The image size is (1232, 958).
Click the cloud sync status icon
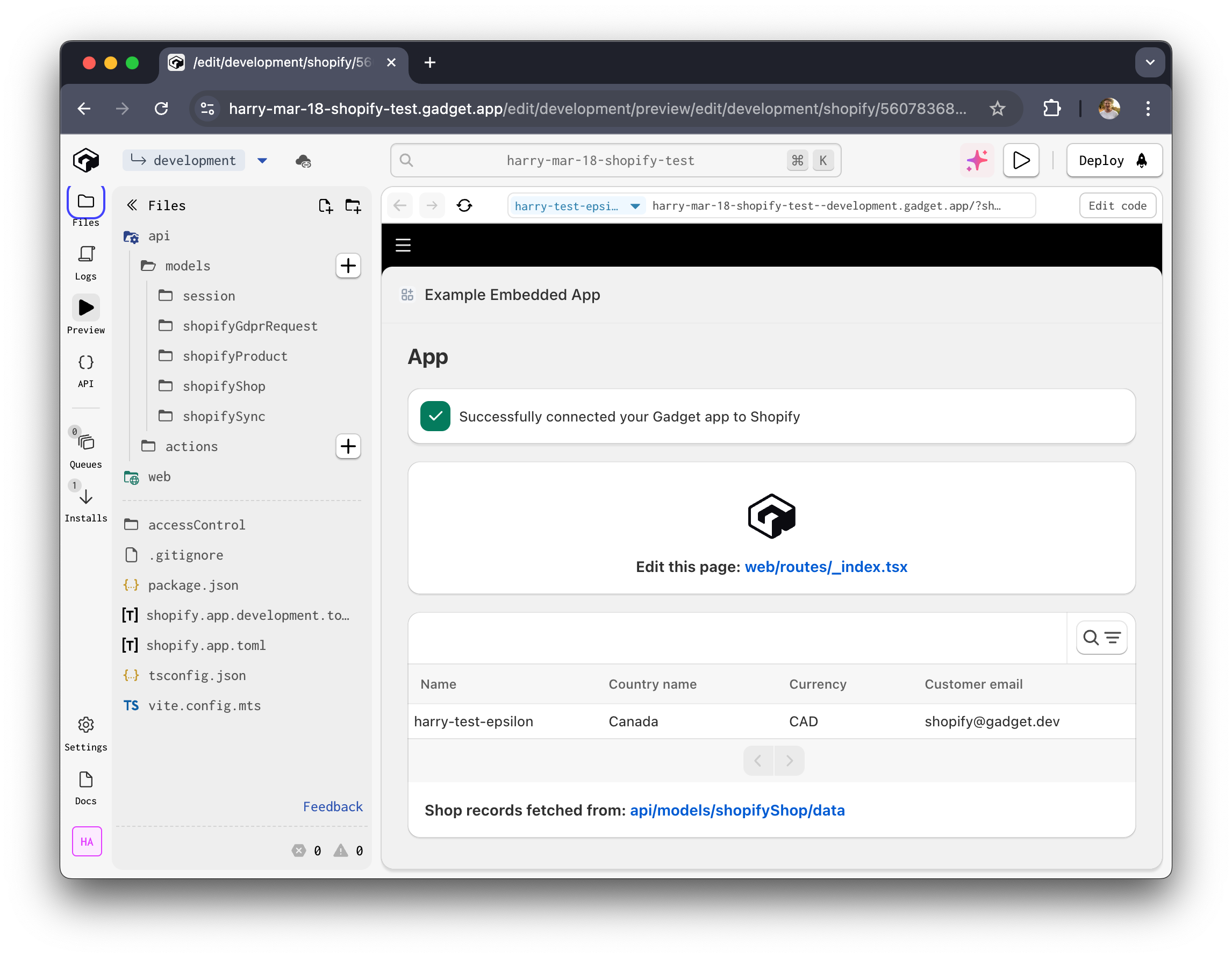[x=304, y=161]
